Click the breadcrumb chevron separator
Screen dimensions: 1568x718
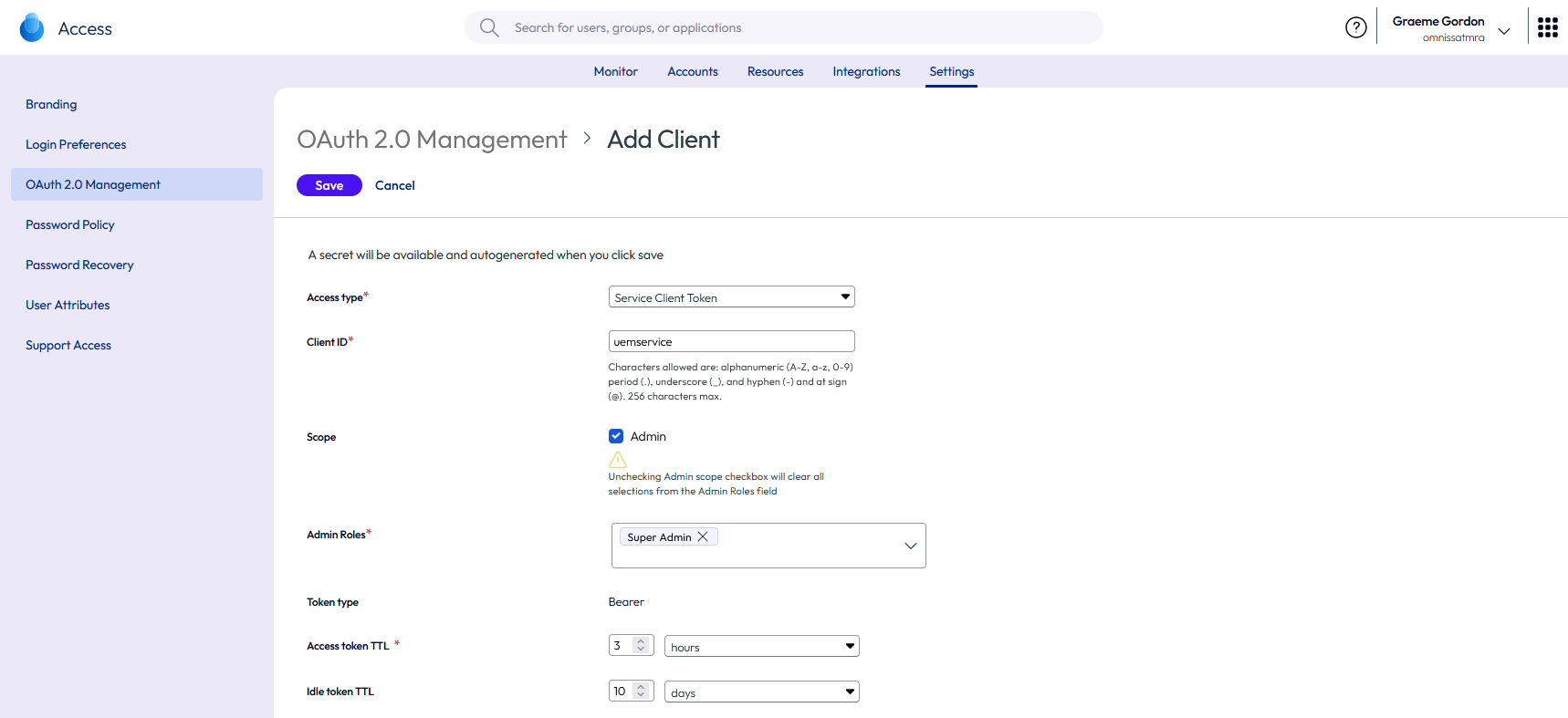click(x=587, y=139)
